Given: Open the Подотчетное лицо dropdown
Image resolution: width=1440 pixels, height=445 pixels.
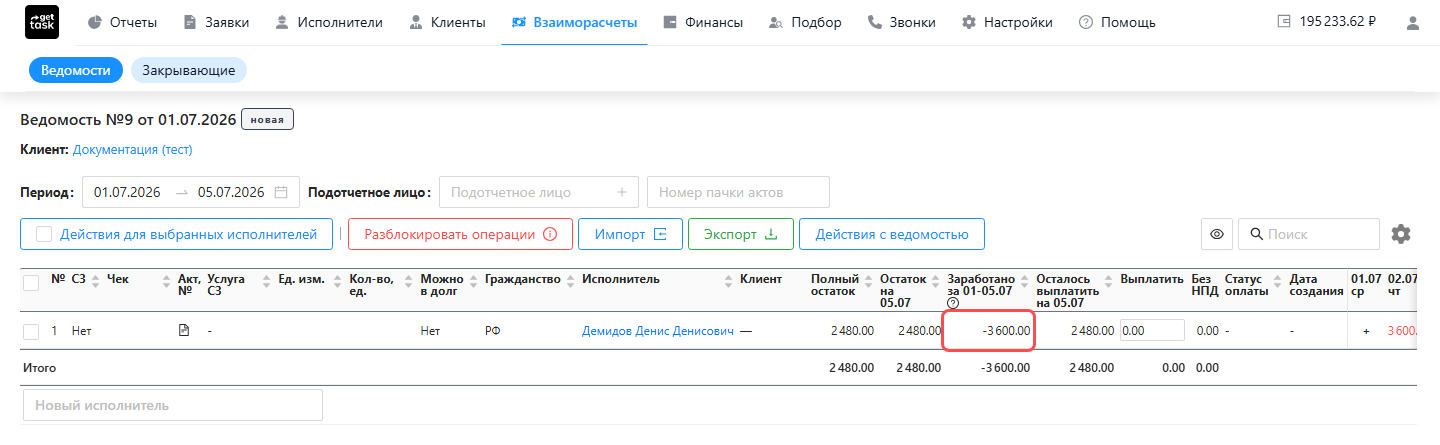Looking at the screenshot, I should [539, 192].
